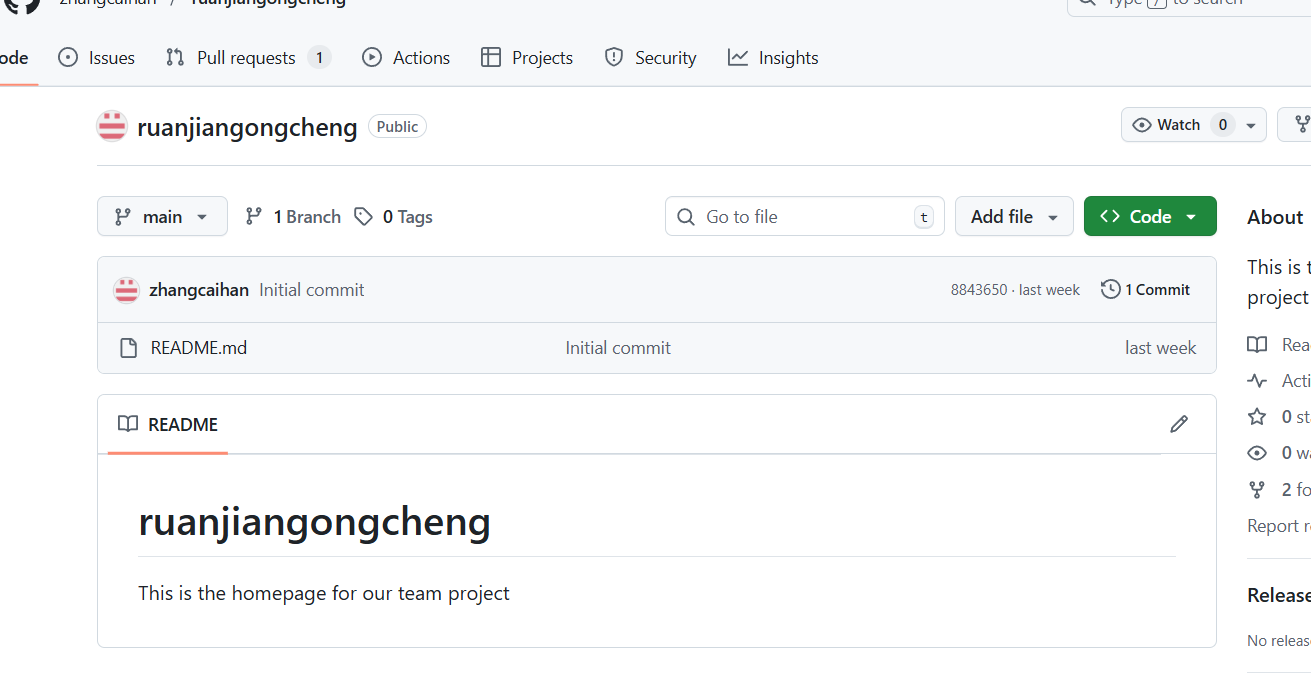Expand the main branch selector
1311x681 pixels.
[x=162, y=216]
